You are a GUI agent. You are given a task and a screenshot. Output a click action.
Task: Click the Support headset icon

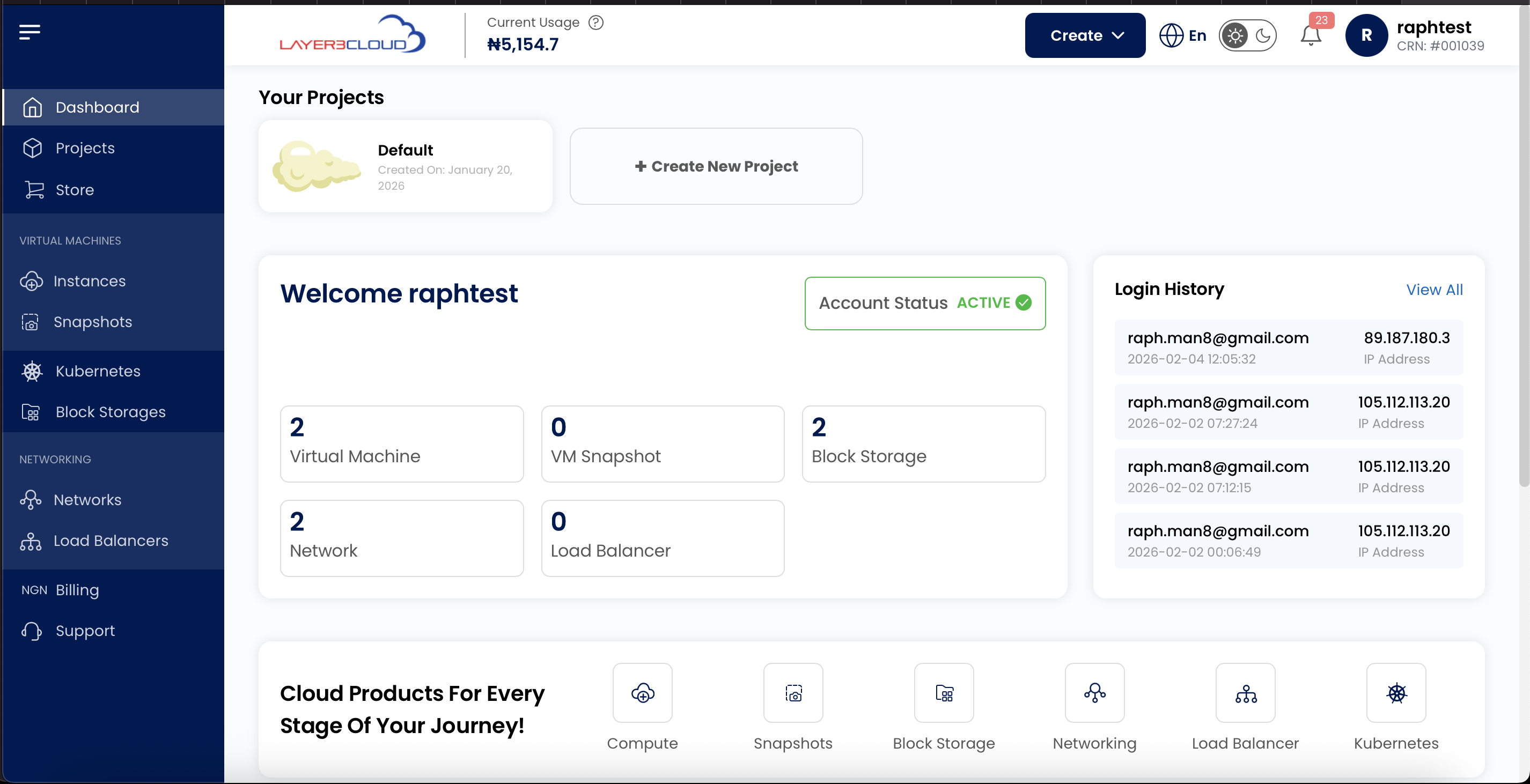point(32,631)
